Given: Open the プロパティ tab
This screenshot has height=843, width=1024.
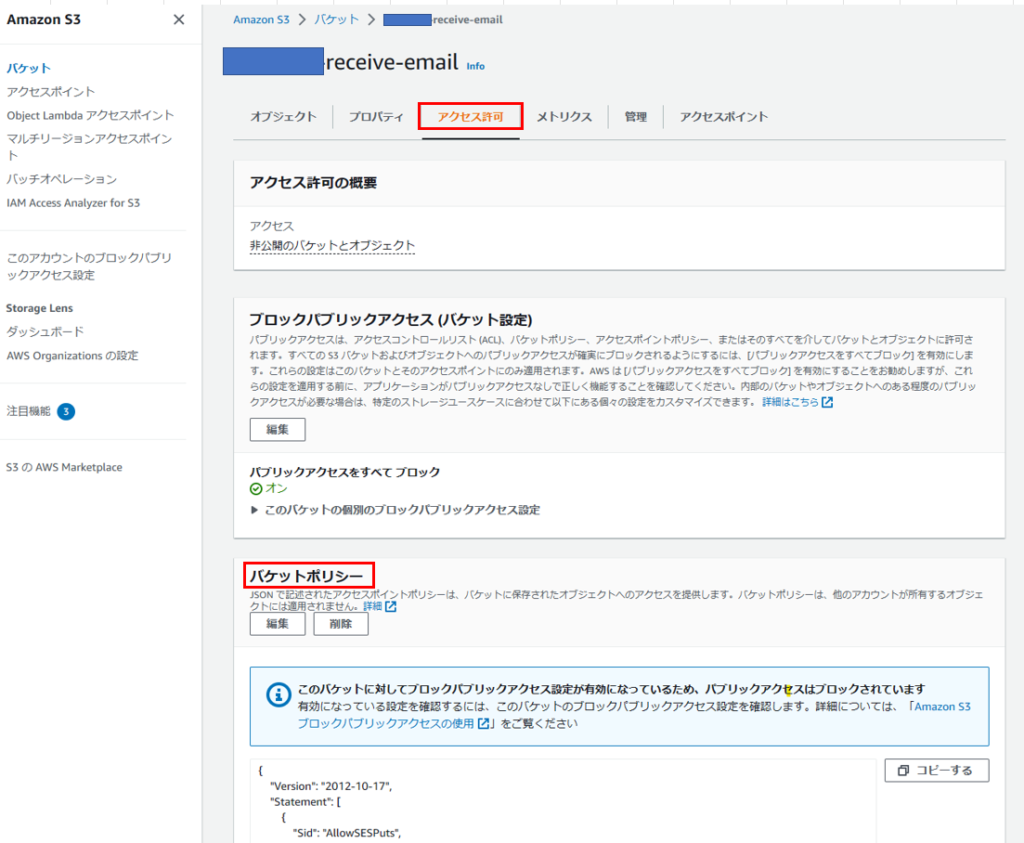Looking at the screenshot, I should click(376, 117).
